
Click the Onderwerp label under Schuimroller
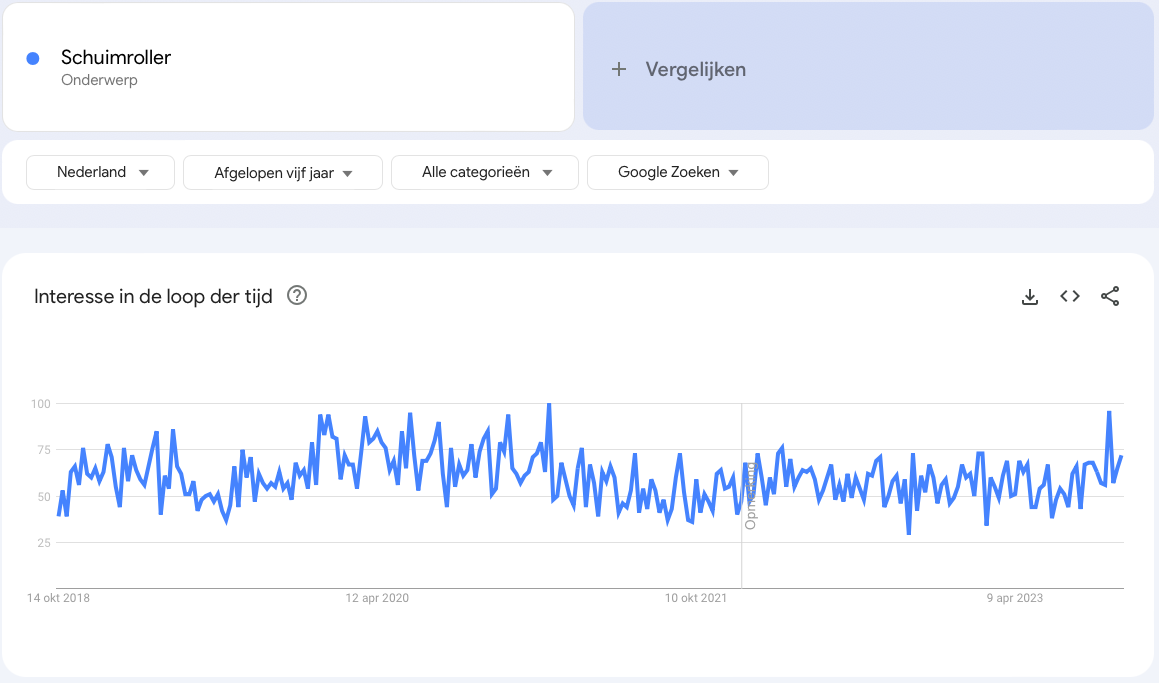[99, 80]
